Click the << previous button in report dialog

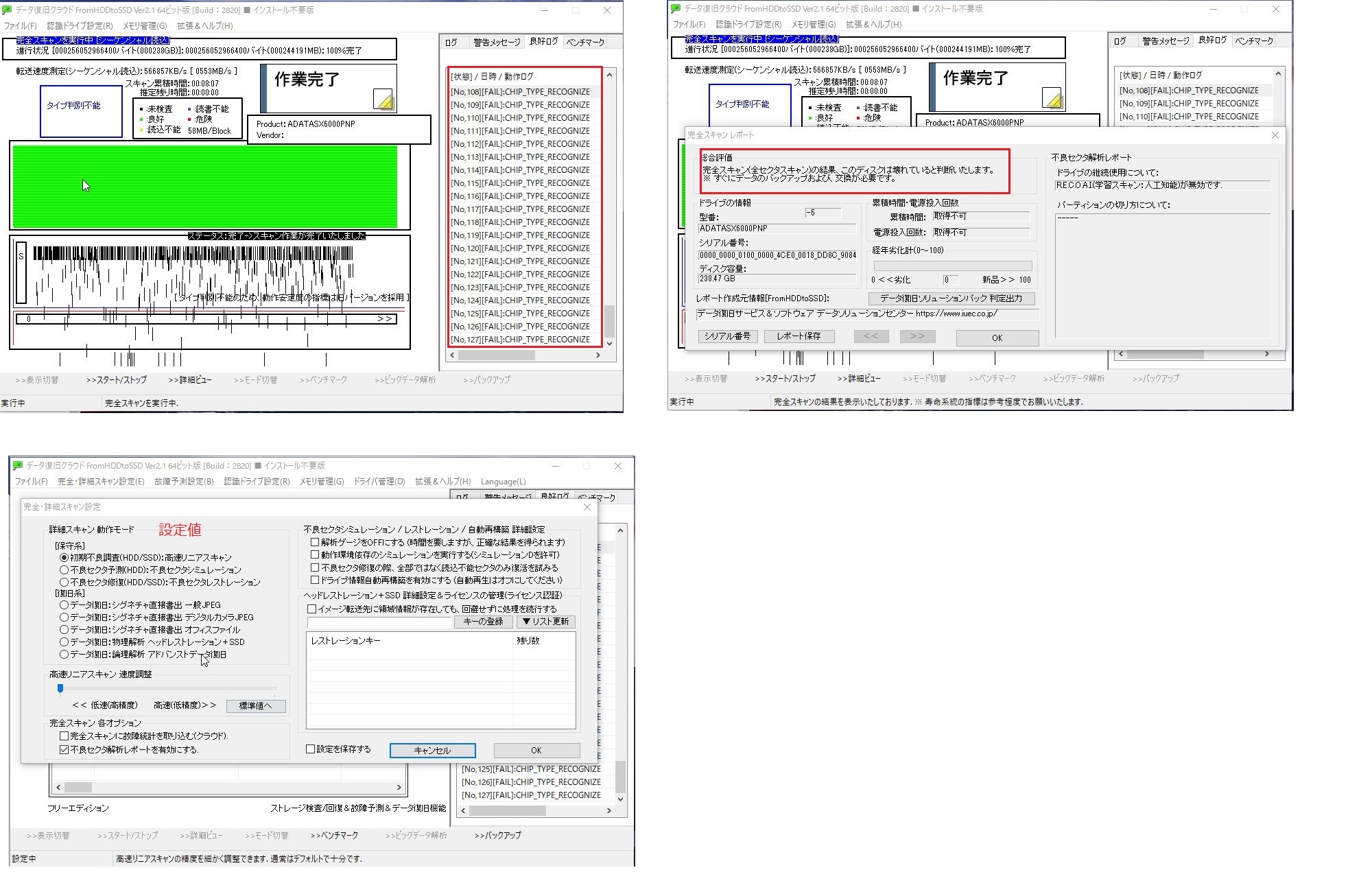(871, 336)
